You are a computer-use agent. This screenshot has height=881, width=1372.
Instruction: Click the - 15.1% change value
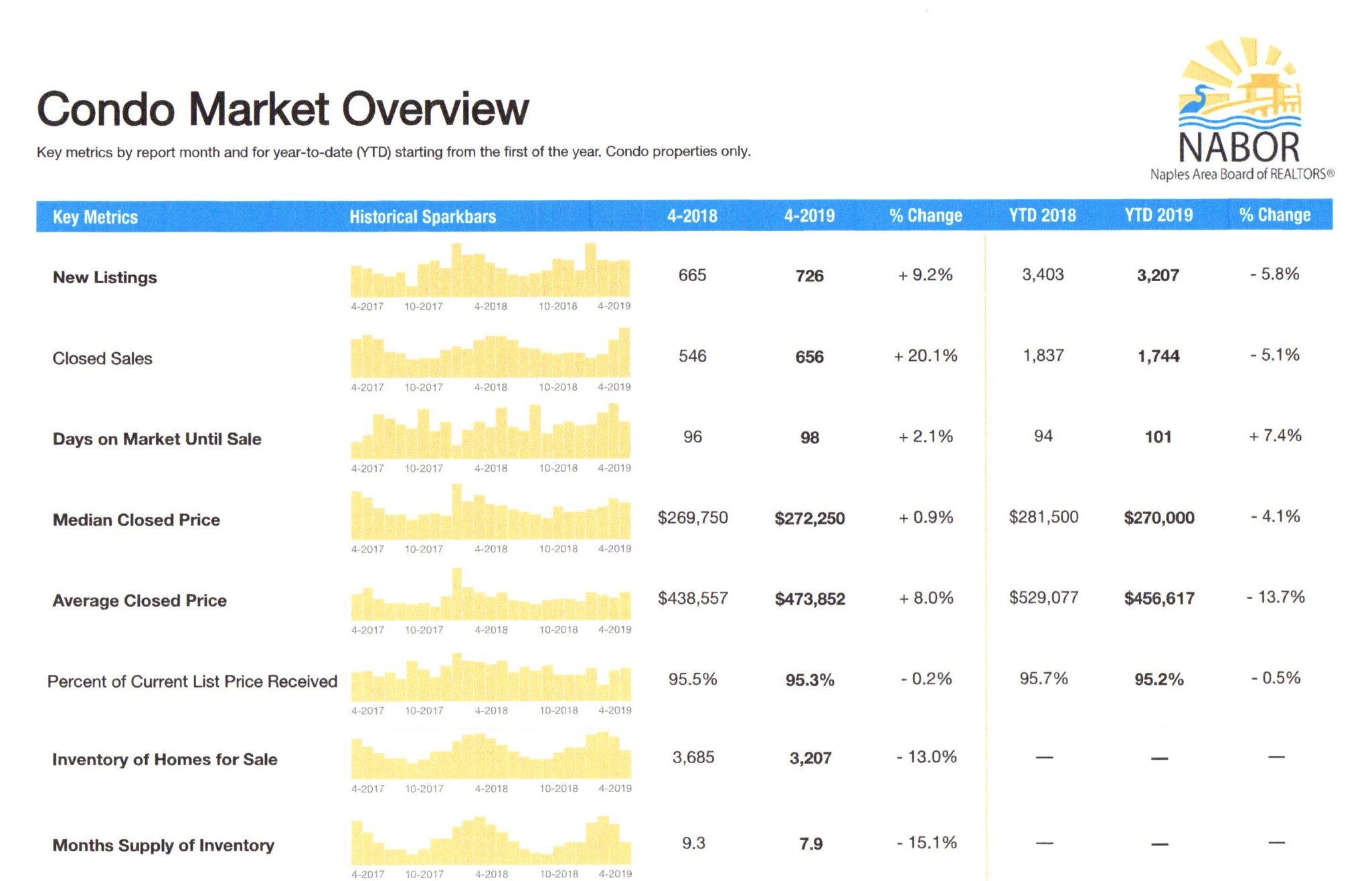(926, 842)
